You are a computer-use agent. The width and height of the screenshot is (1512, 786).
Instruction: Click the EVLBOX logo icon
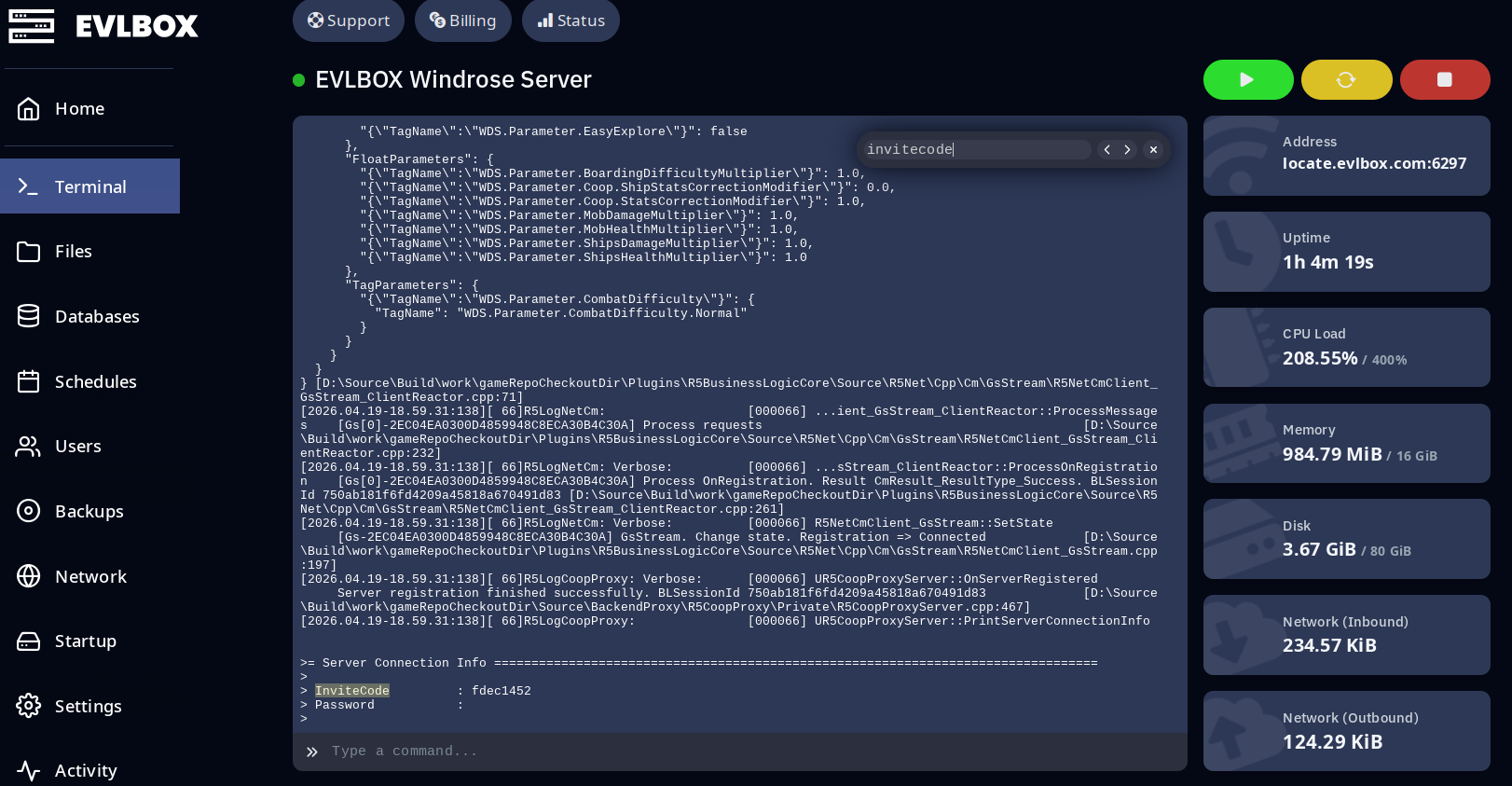32,26
